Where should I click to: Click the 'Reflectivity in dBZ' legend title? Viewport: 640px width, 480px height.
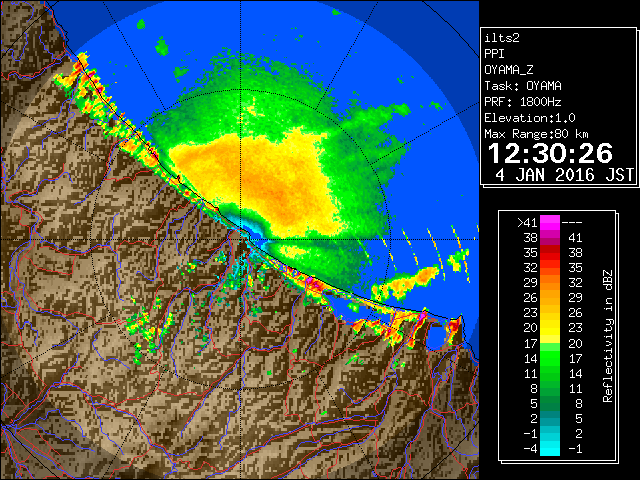[608, 336]
